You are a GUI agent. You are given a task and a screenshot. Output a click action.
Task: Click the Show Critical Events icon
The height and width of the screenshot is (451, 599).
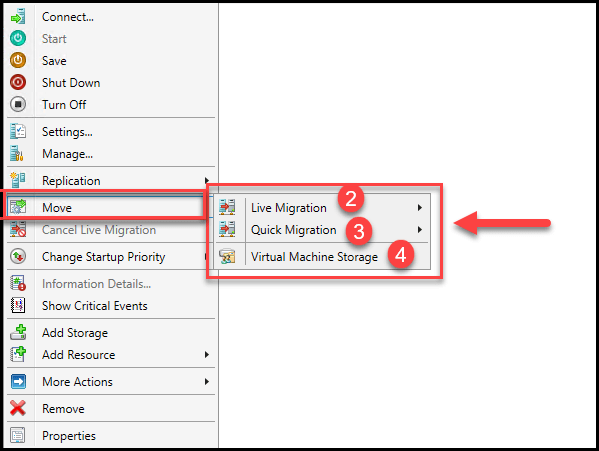[18, 305]
